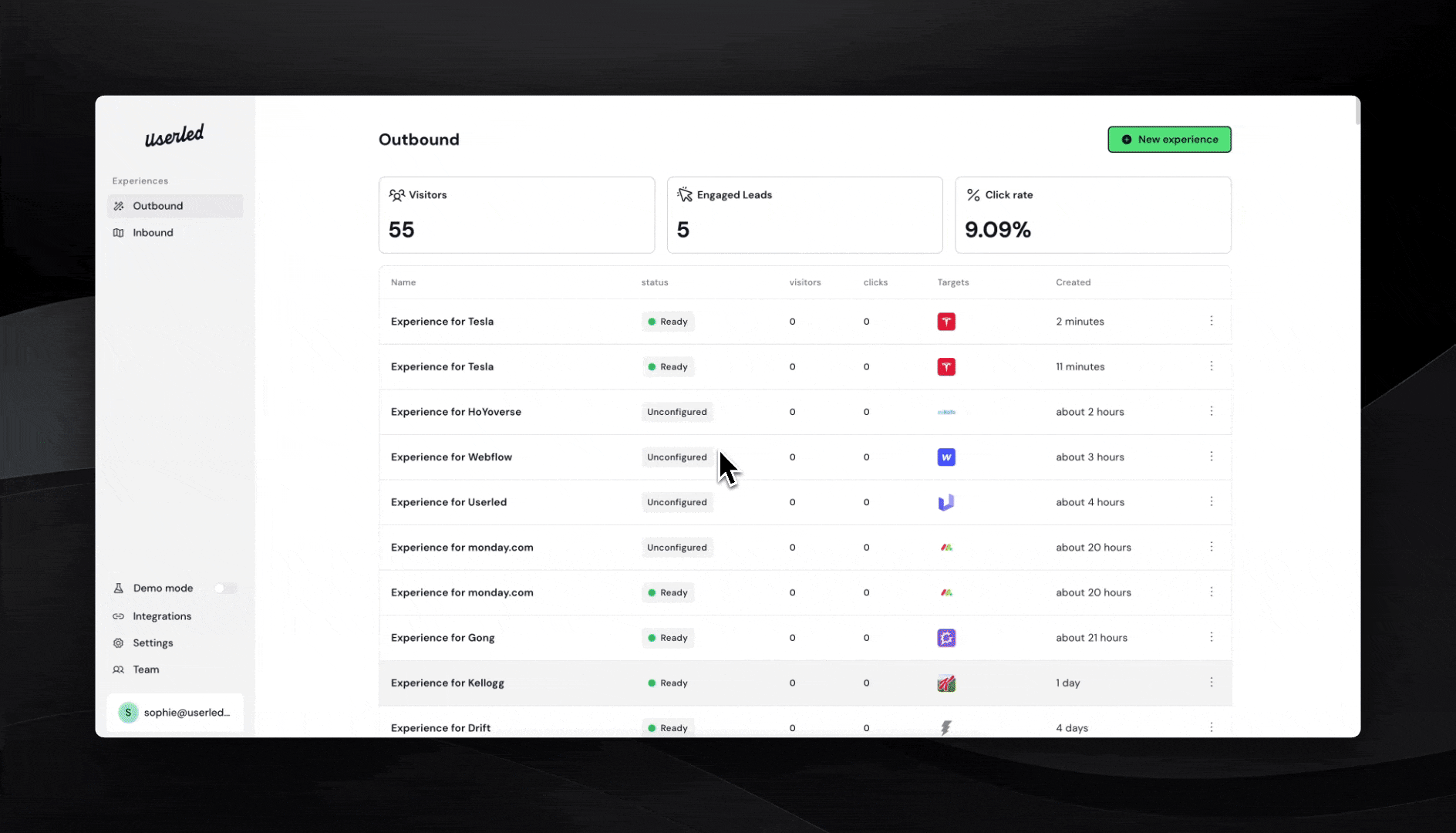Open the three-dot menu for Experience for Drift

pyautogui.click(x=1212, y=727)
